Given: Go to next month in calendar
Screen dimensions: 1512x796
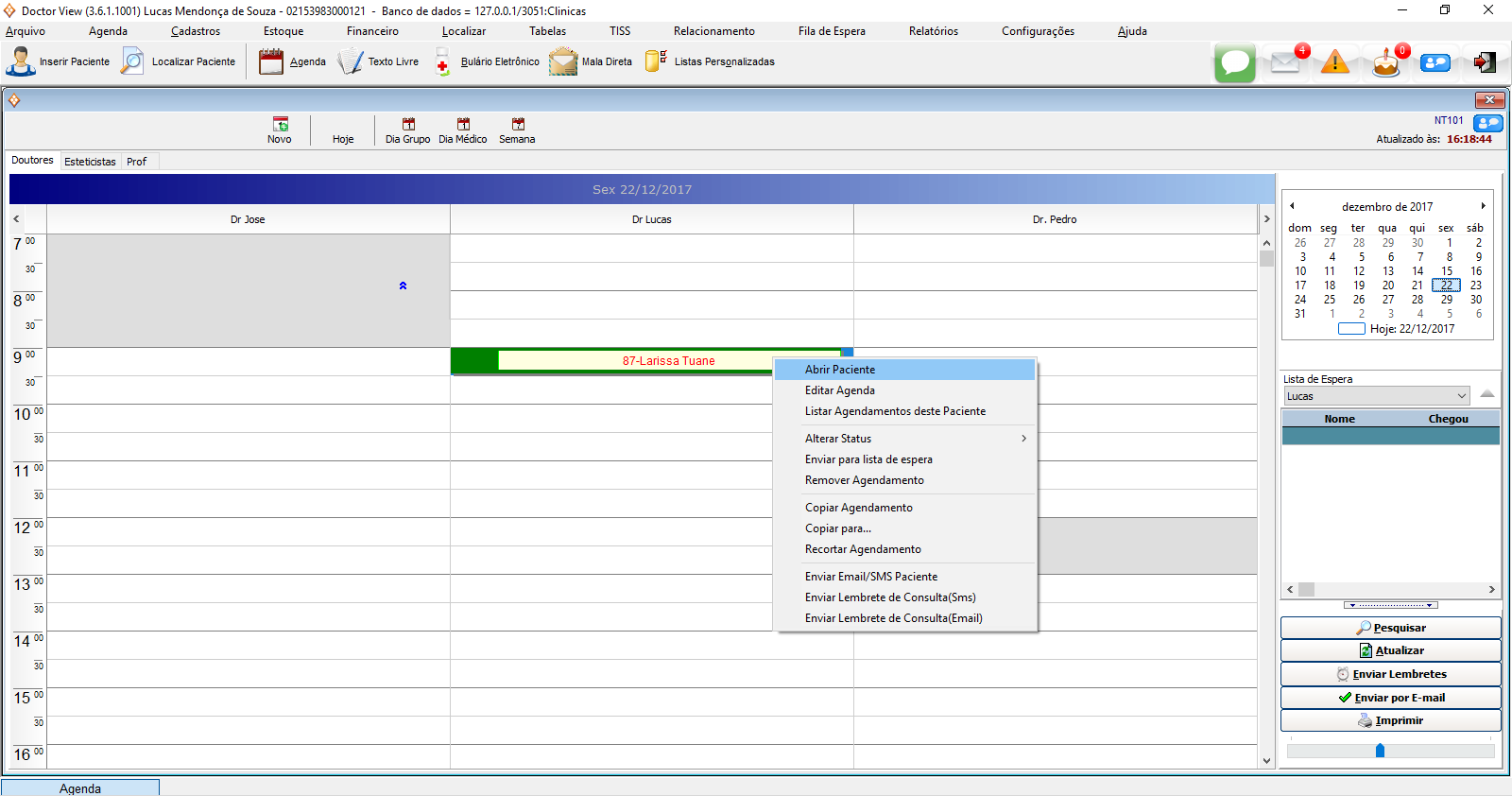Looking at the screenshot, I should 1483,206.
